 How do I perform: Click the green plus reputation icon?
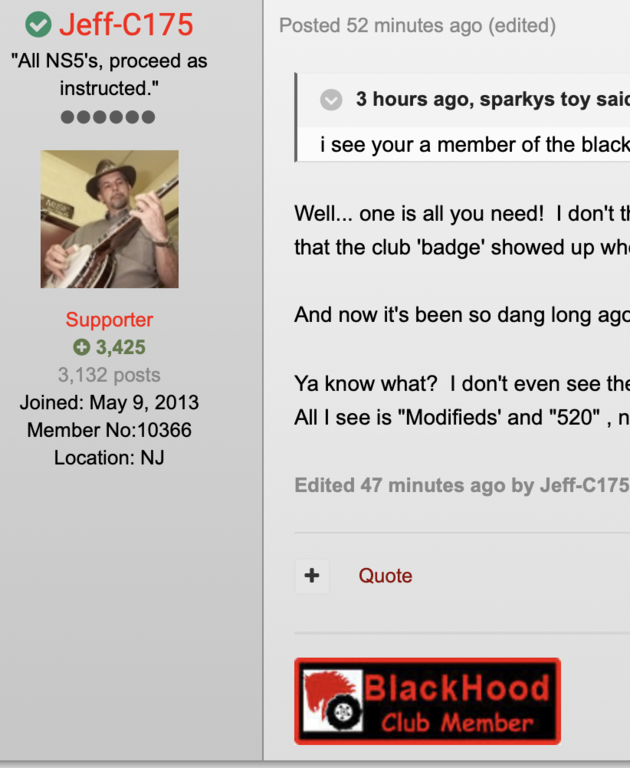(x=81, y=347)
